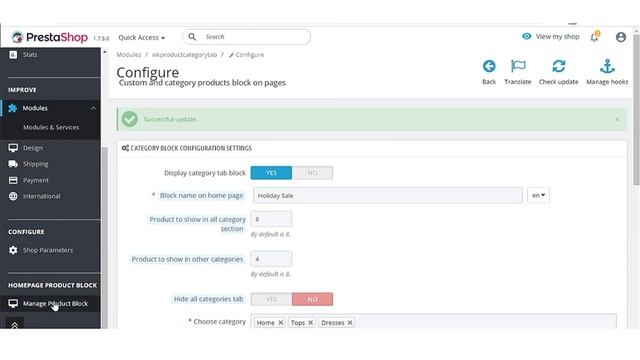Click the search magnifier icon
Viewport: 640px width, 360px height.
[x=192, y=37]
